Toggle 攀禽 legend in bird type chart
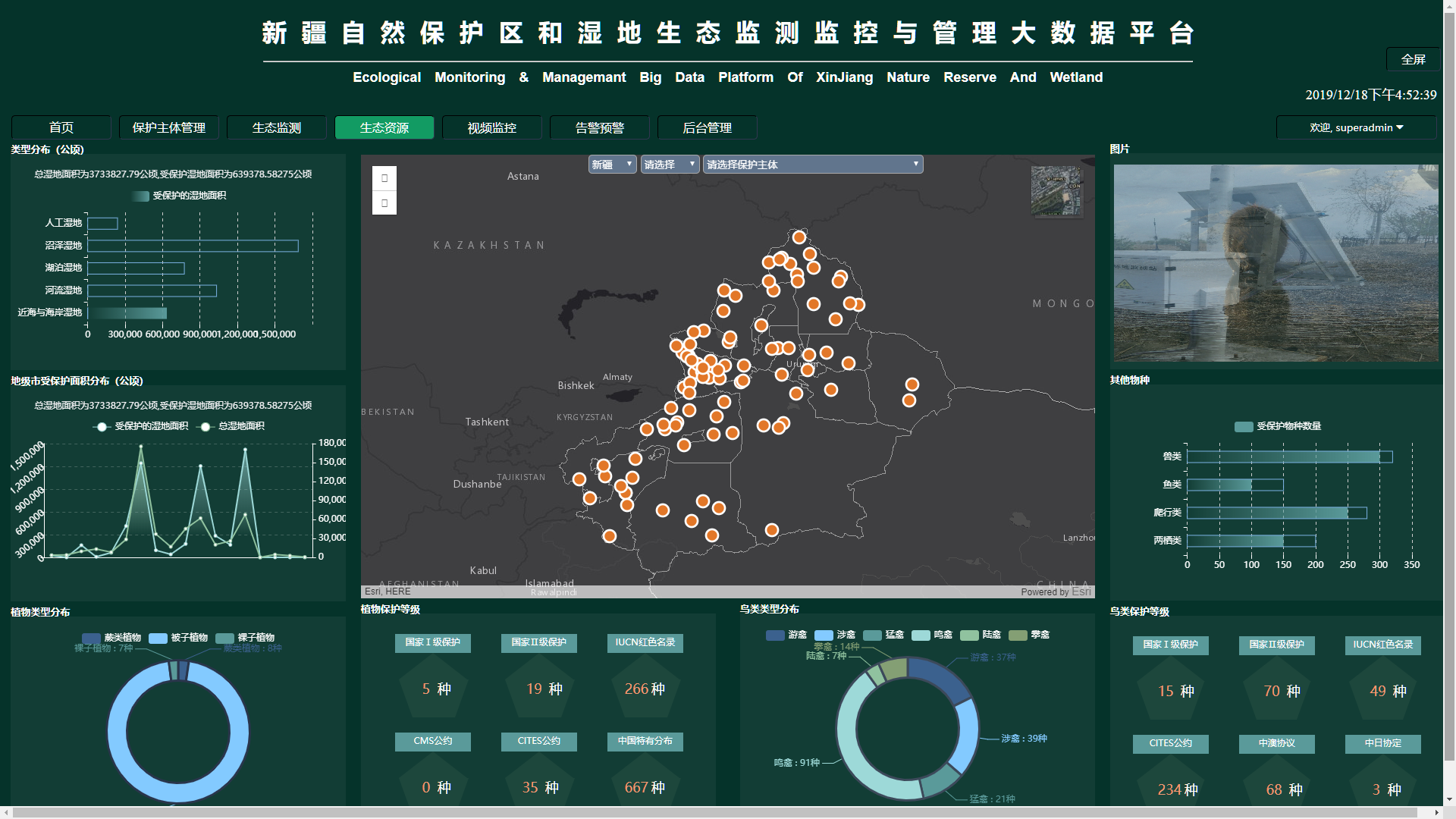 (1029, 635)
